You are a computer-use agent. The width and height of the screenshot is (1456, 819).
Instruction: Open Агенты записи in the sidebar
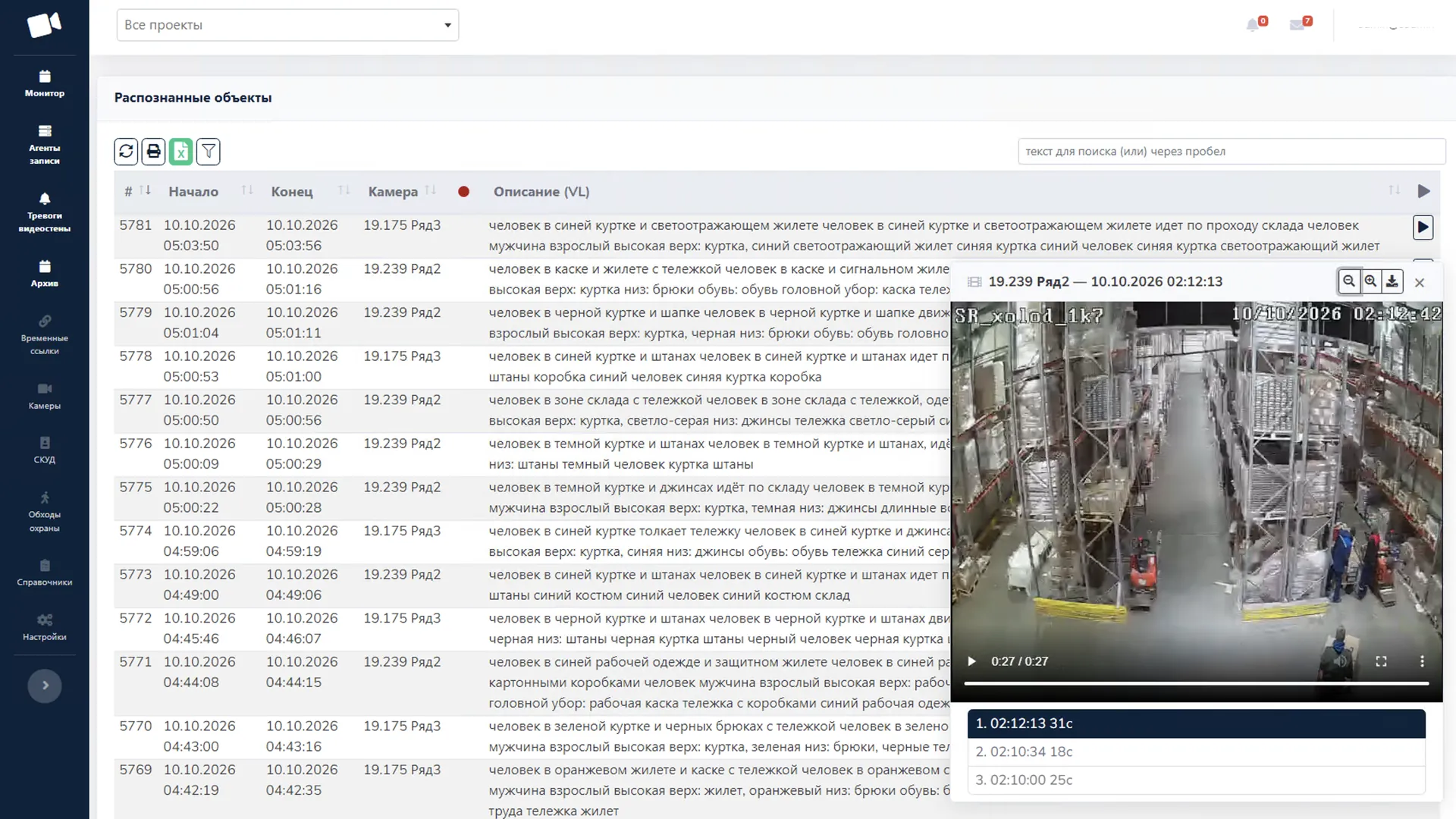(x=44, y=144)
